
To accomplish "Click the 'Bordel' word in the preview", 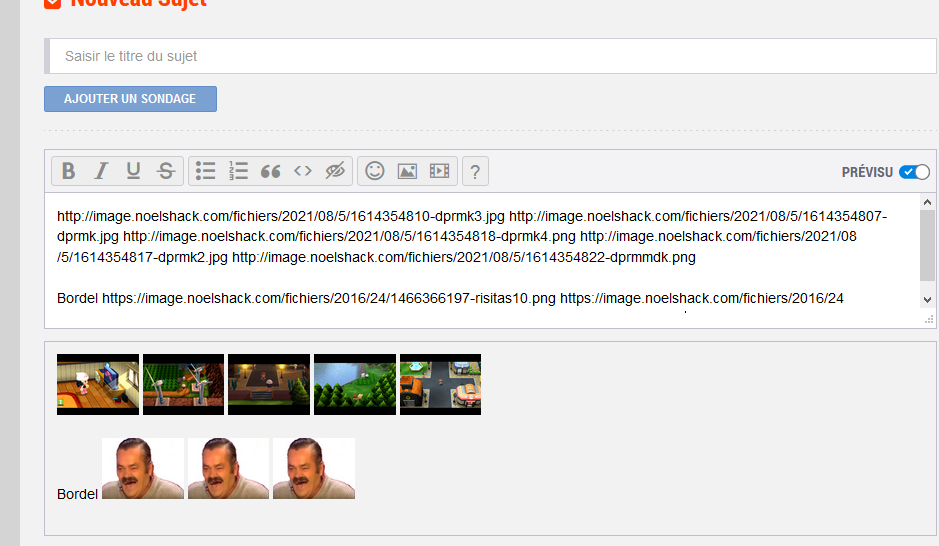I will [x=77, y=494].
